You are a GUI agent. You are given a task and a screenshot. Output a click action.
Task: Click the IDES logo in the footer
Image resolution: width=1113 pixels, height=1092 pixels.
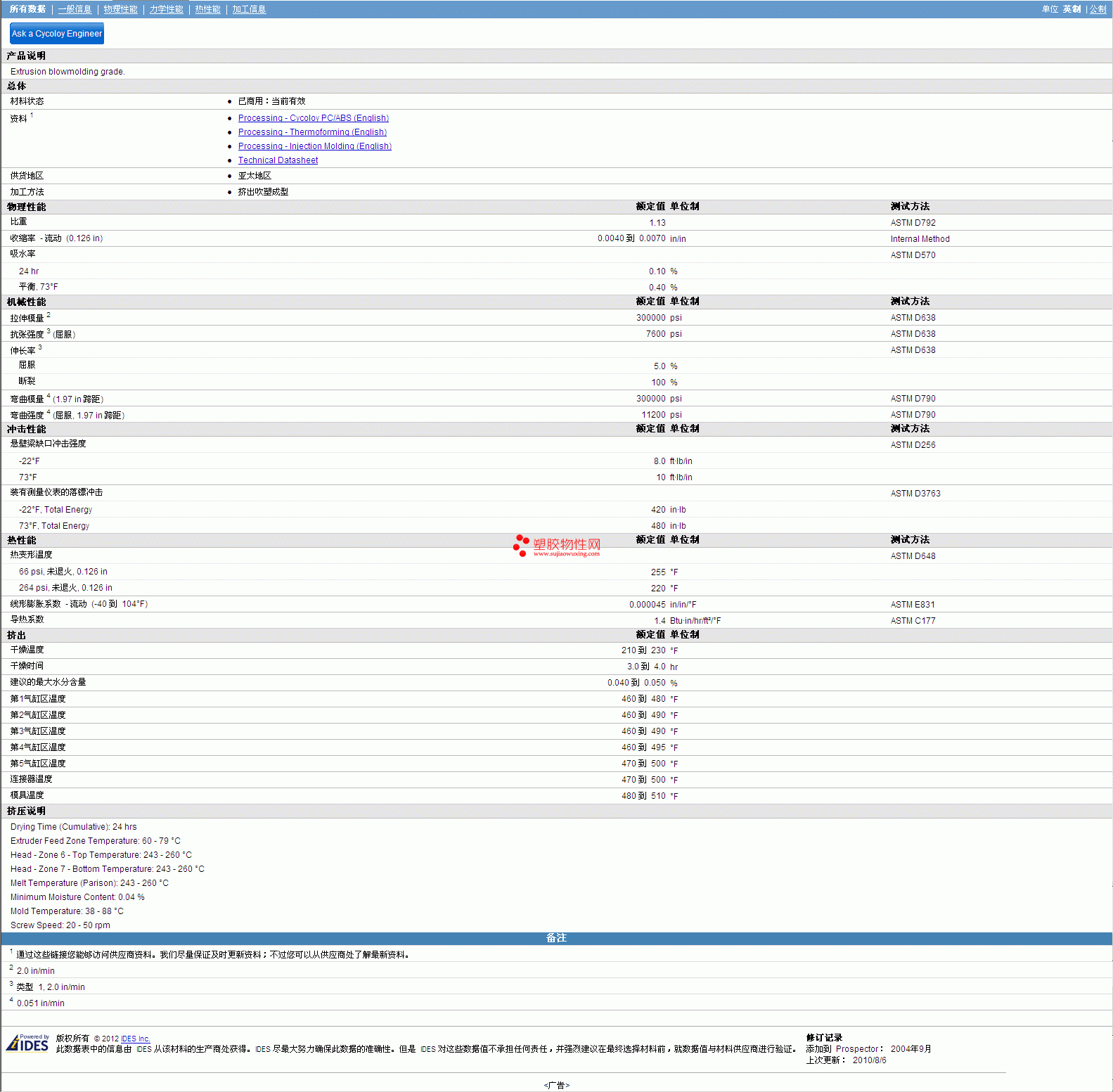click(27, 1043)
